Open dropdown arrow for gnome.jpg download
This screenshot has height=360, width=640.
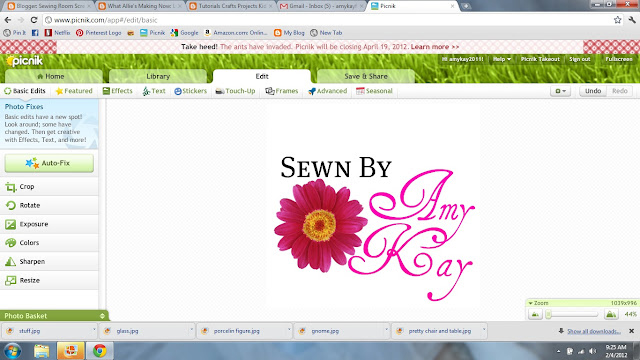click(x=386, y=329)
